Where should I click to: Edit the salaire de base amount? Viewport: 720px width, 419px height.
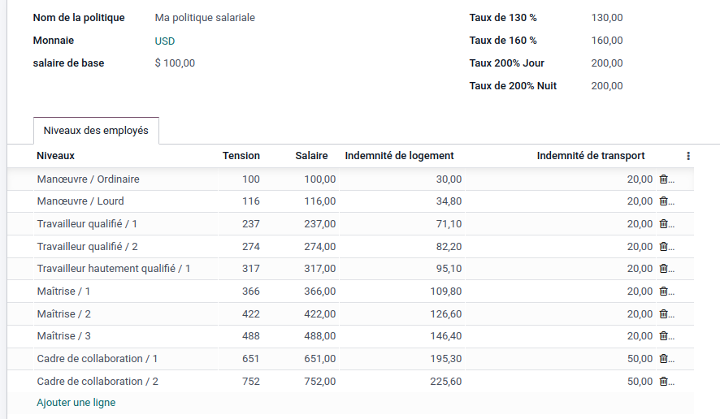[175, 63]
